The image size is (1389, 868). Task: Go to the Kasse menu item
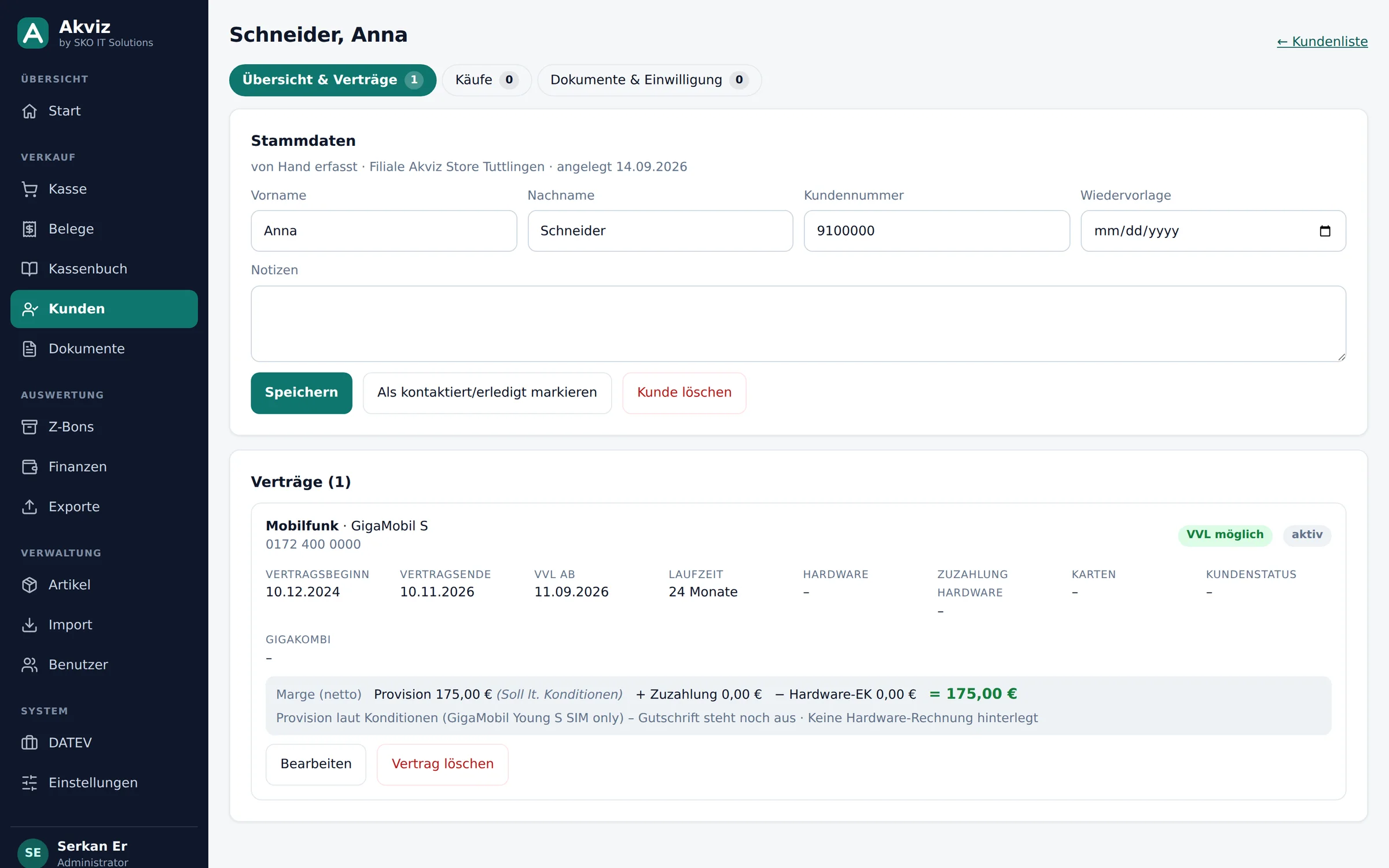pyautogui.click(x=104, y=189)
